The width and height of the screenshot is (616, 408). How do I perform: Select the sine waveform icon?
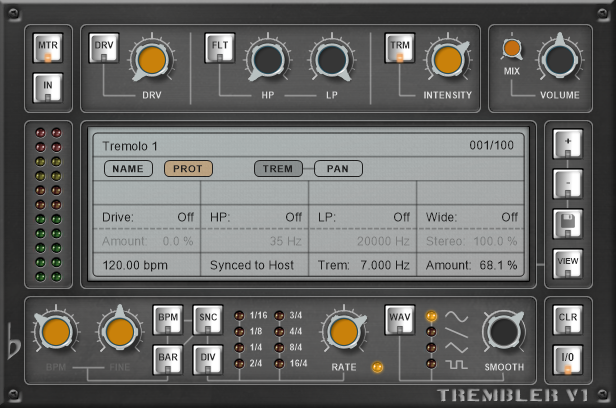[456, 316]
